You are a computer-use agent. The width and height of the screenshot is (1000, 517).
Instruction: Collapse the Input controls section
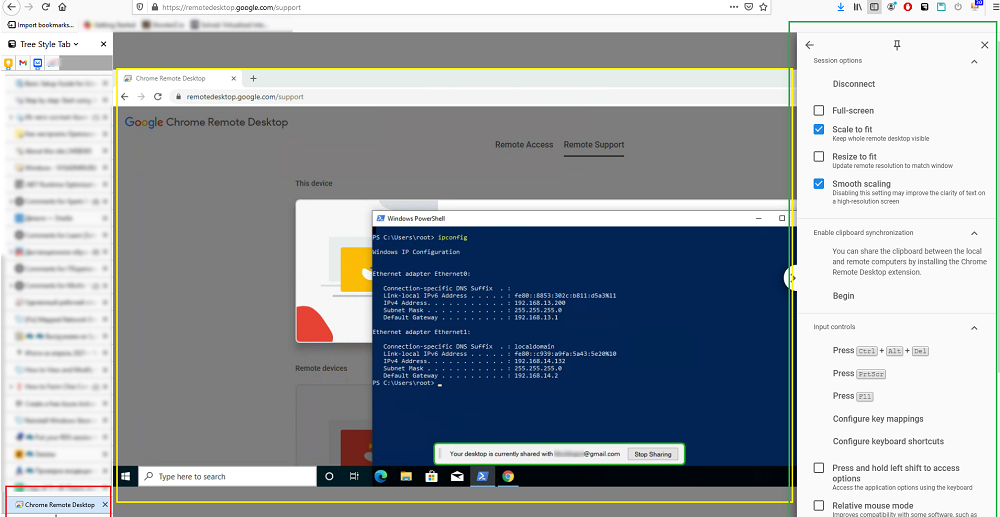974,328
